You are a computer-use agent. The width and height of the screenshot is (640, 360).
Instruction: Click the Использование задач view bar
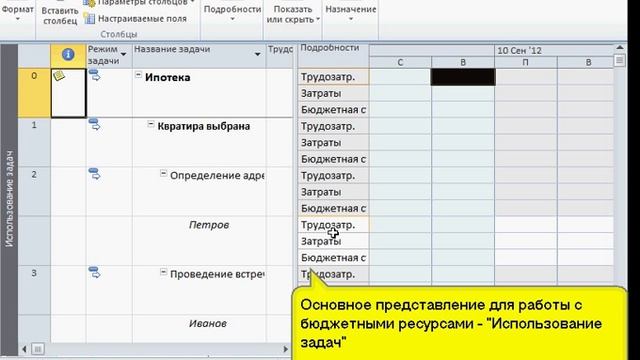[x=9, y=199]
